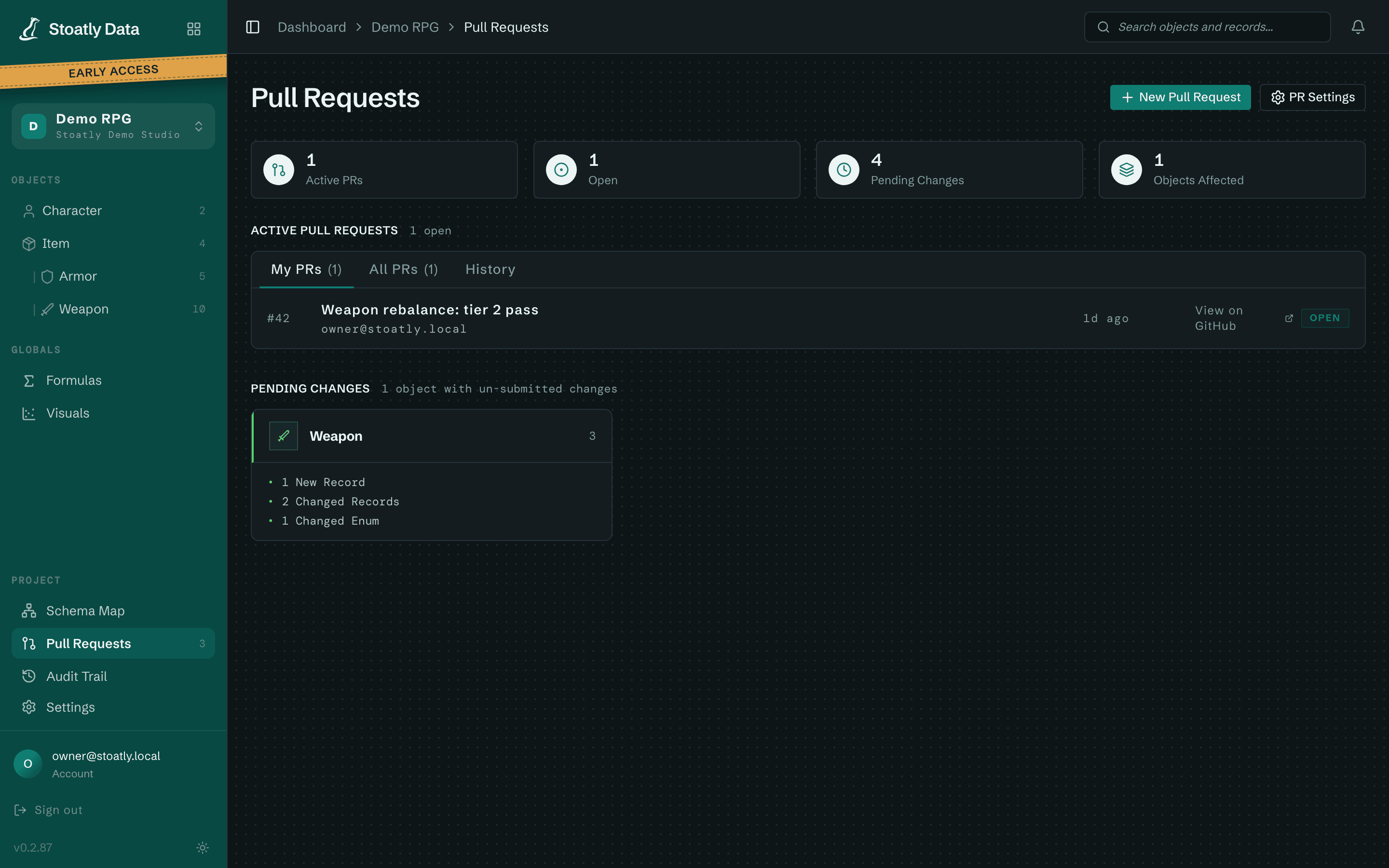Viewport: 1389px width, 868px height.
Task: Go to Visuals
Action: [x=113, y=413]
